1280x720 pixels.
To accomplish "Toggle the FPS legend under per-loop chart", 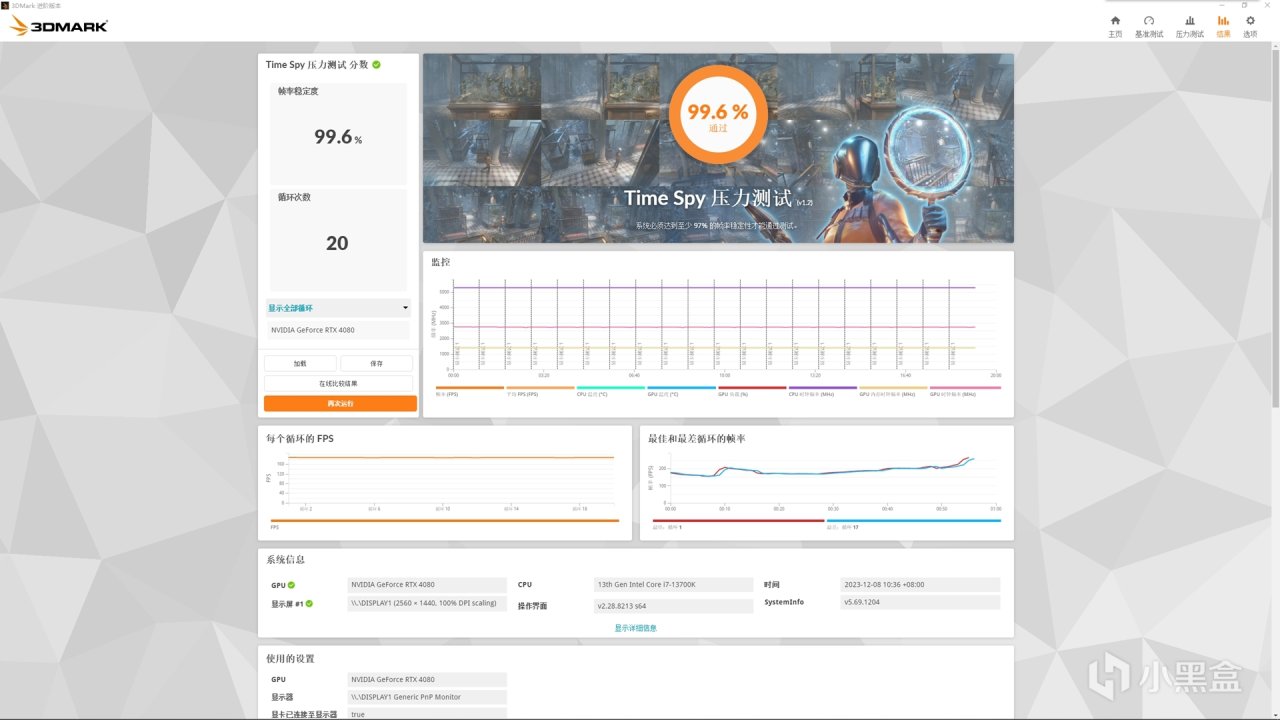I will point(444,521).
